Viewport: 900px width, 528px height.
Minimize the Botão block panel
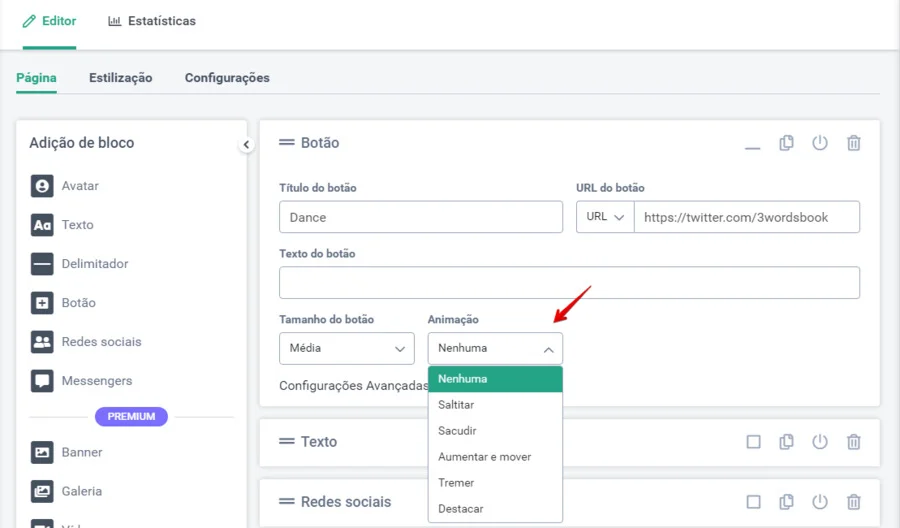tap(753, 145)
